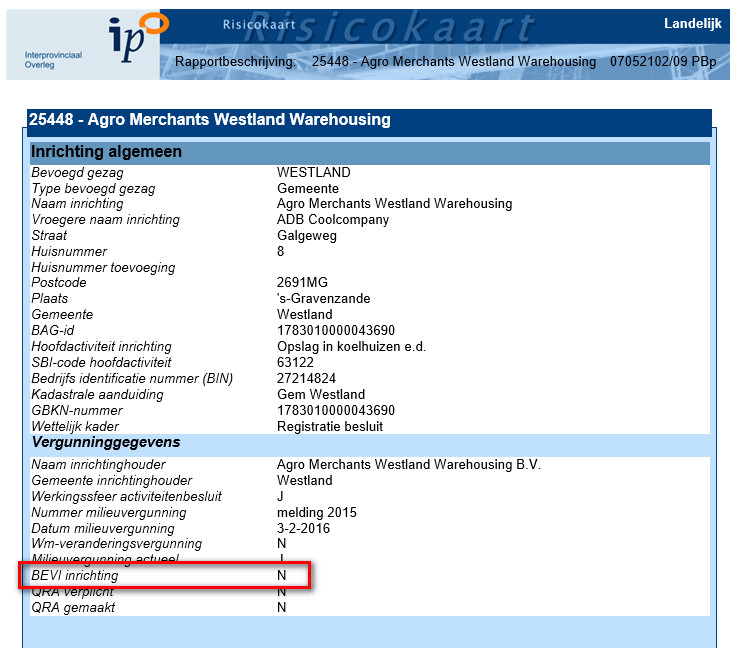Select the value WESTLAND for Bevoegd gezag
Image resolution: width=747 pixels, height=648 pixels.
point(313,172)
